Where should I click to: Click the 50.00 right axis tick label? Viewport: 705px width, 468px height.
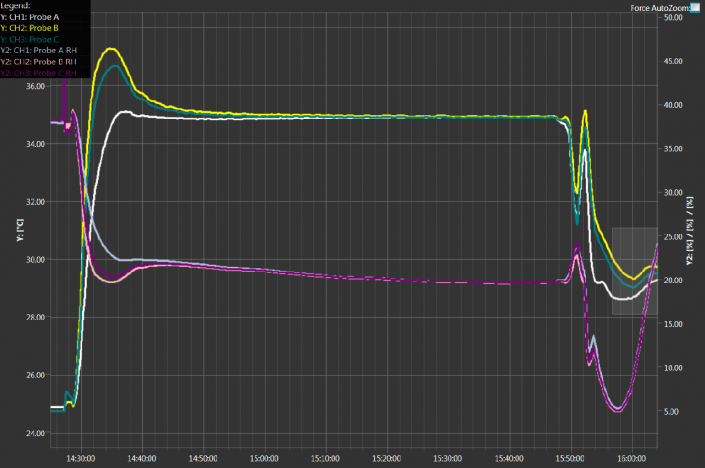point(673,17)
